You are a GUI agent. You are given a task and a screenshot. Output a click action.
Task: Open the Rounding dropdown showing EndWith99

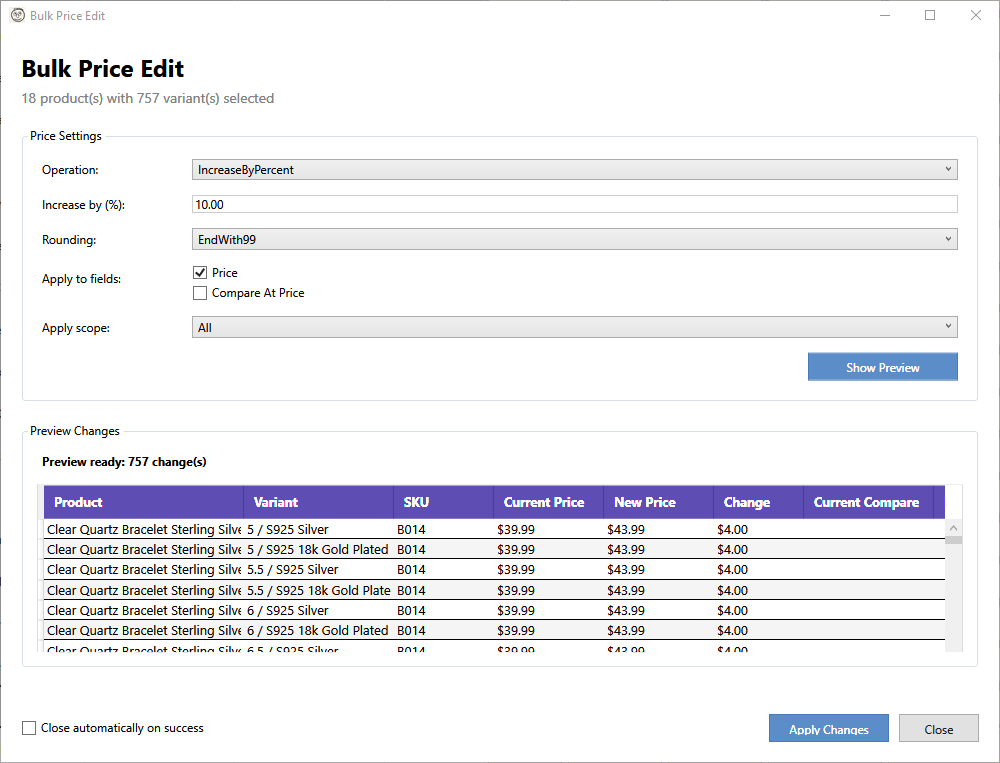(575, 239)
